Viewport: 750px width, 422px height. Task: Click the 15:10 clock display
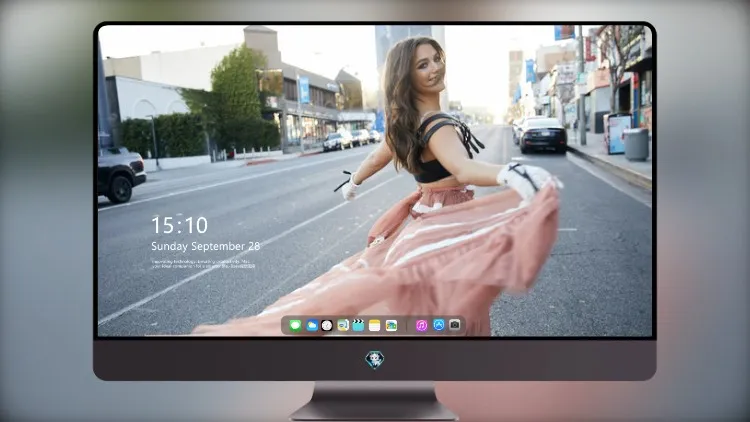pyautogui.click(x=179, y=225)
